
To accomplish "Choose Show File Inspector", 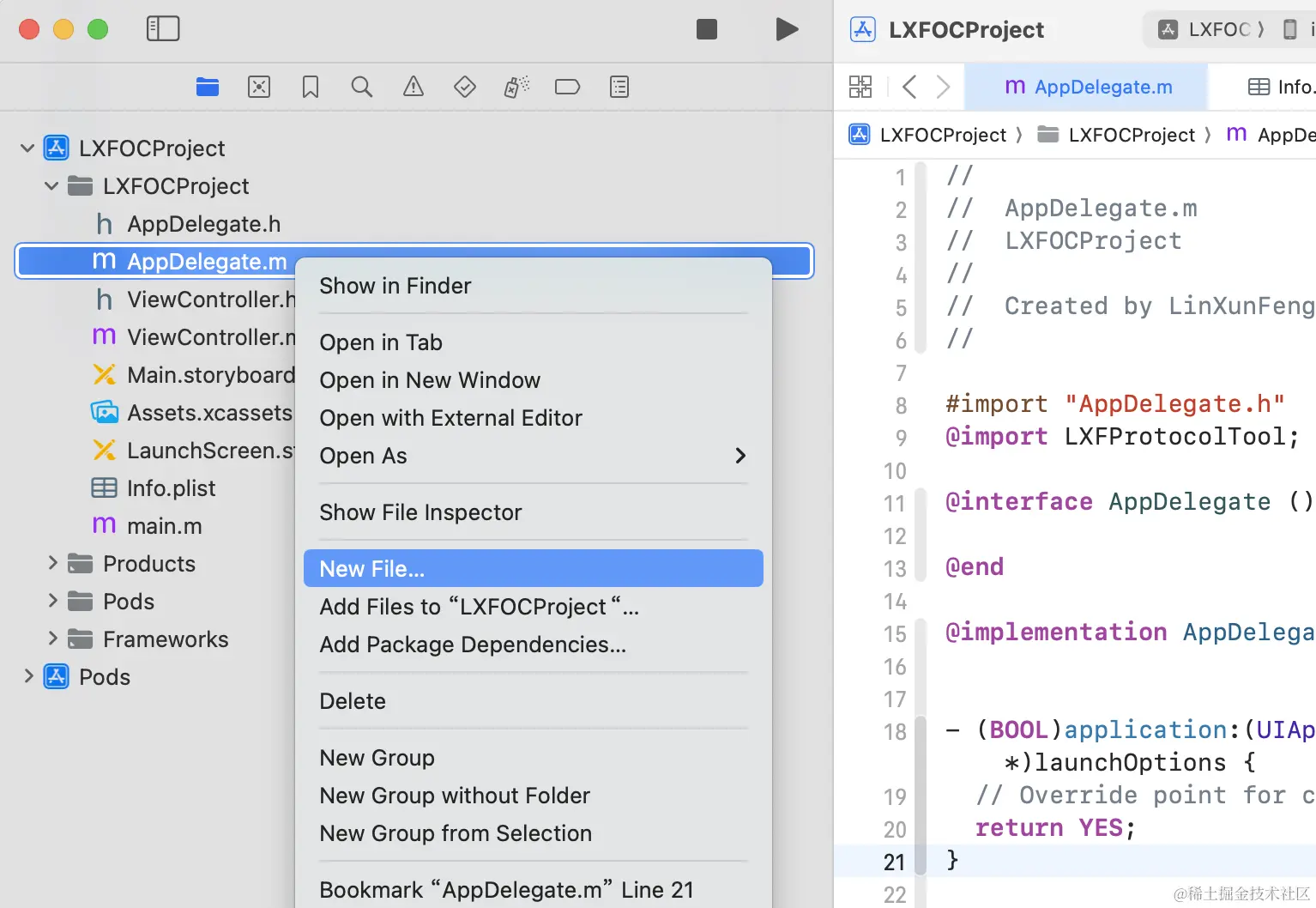I will tap(534, 512).
